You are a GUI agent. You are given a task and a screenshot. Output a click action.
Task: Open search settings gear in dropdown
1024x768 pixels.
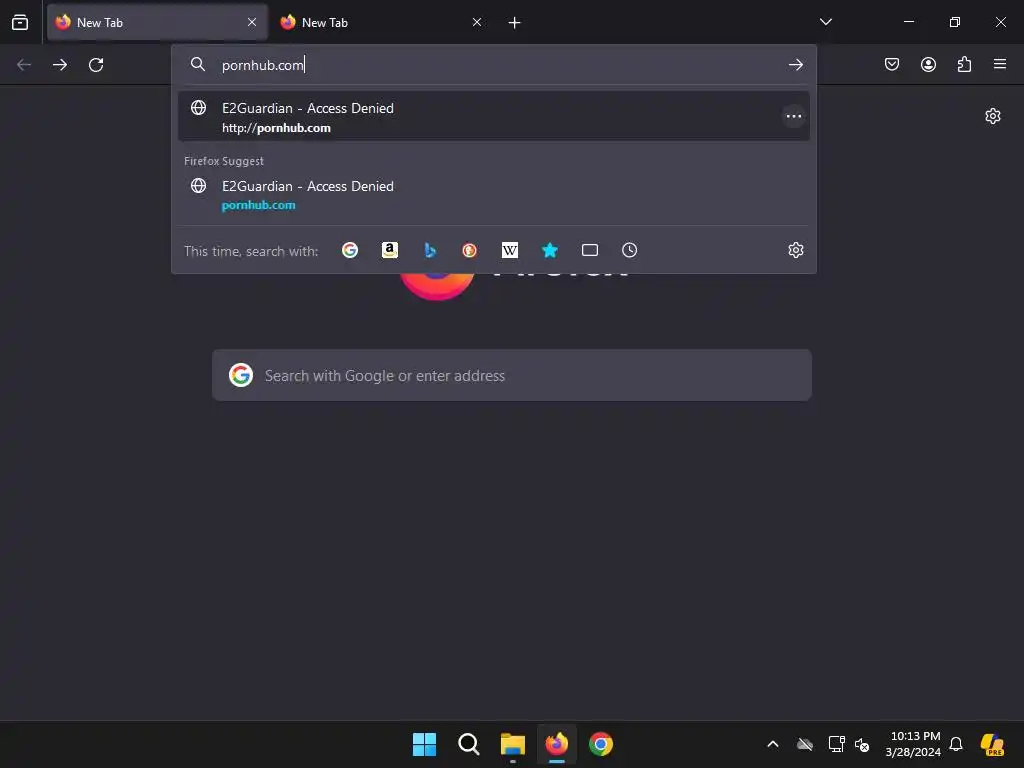click(x=795, y=250)
